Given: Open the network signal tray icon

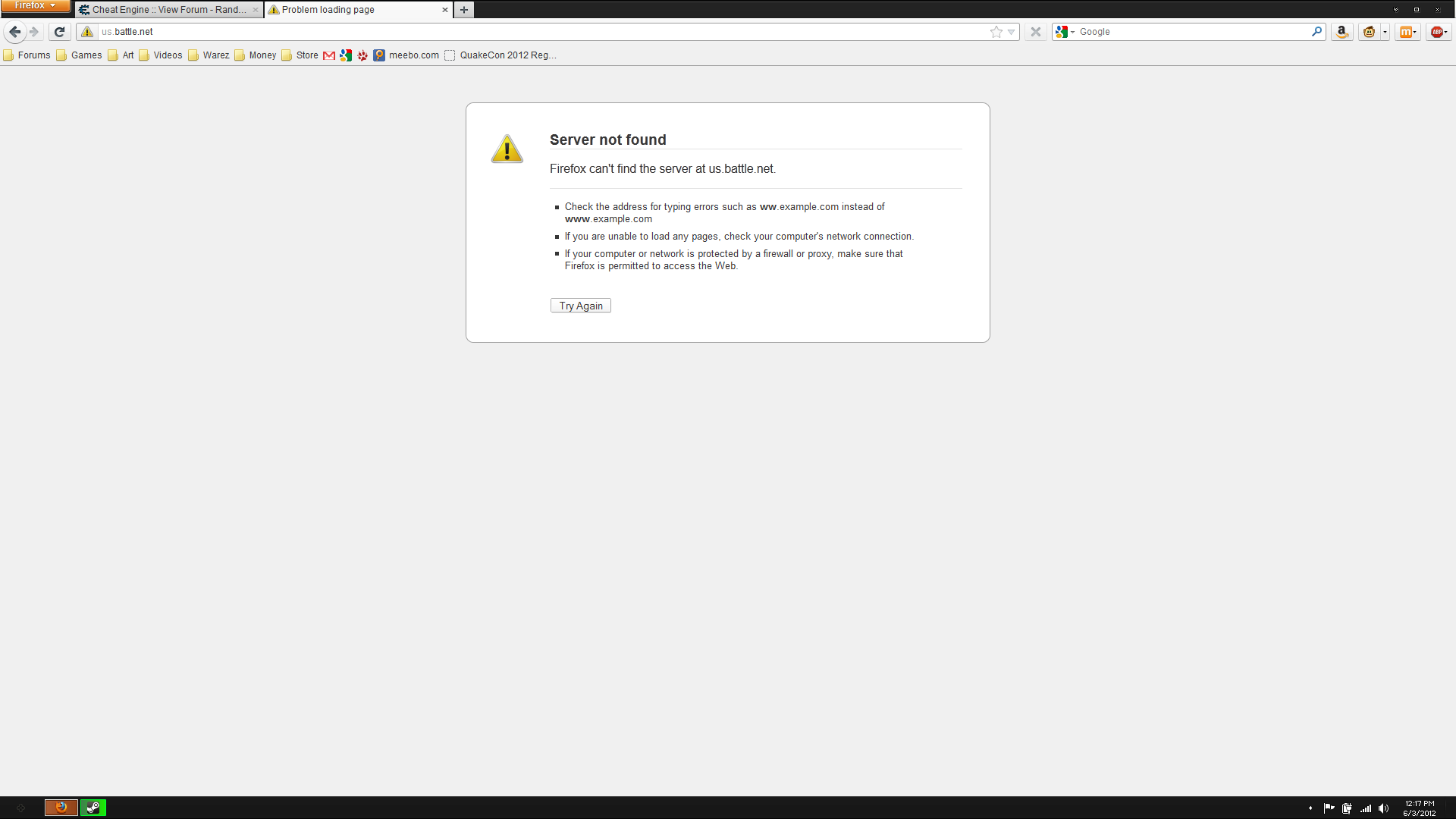Looking at the screenshot, I should coord(1366,808).
